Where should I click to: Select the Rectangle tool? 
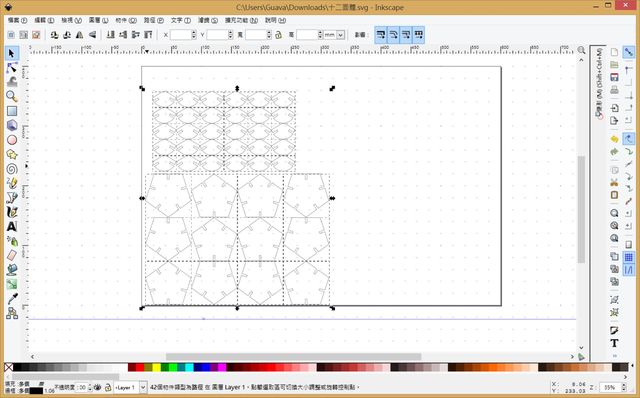tap(12, 111)
